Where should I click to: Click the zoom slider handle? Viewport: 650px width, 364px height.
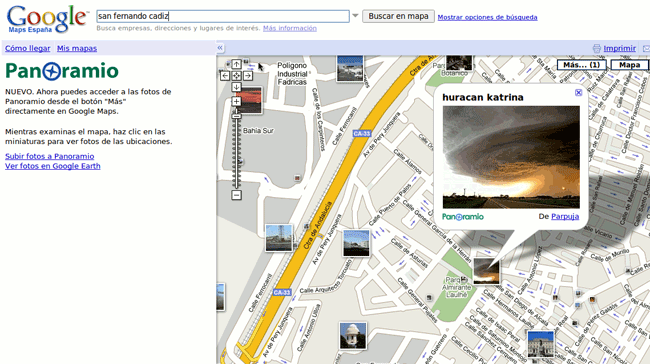236,116
